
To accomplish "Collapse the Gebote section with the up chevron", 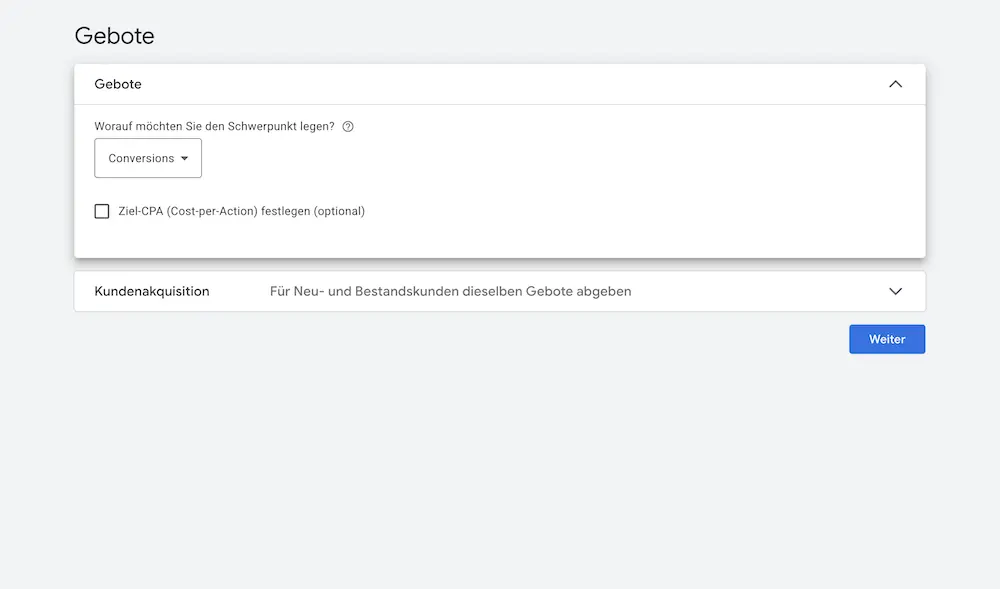I will pos(895,84).
